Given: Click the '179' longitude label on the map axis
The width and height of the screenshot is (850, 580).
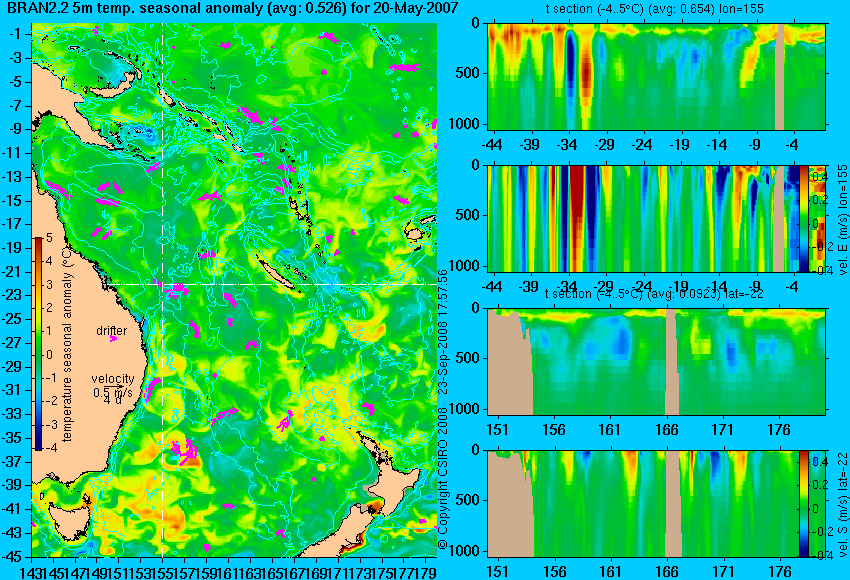Looking at the screenshot, I should pos(426,571).
